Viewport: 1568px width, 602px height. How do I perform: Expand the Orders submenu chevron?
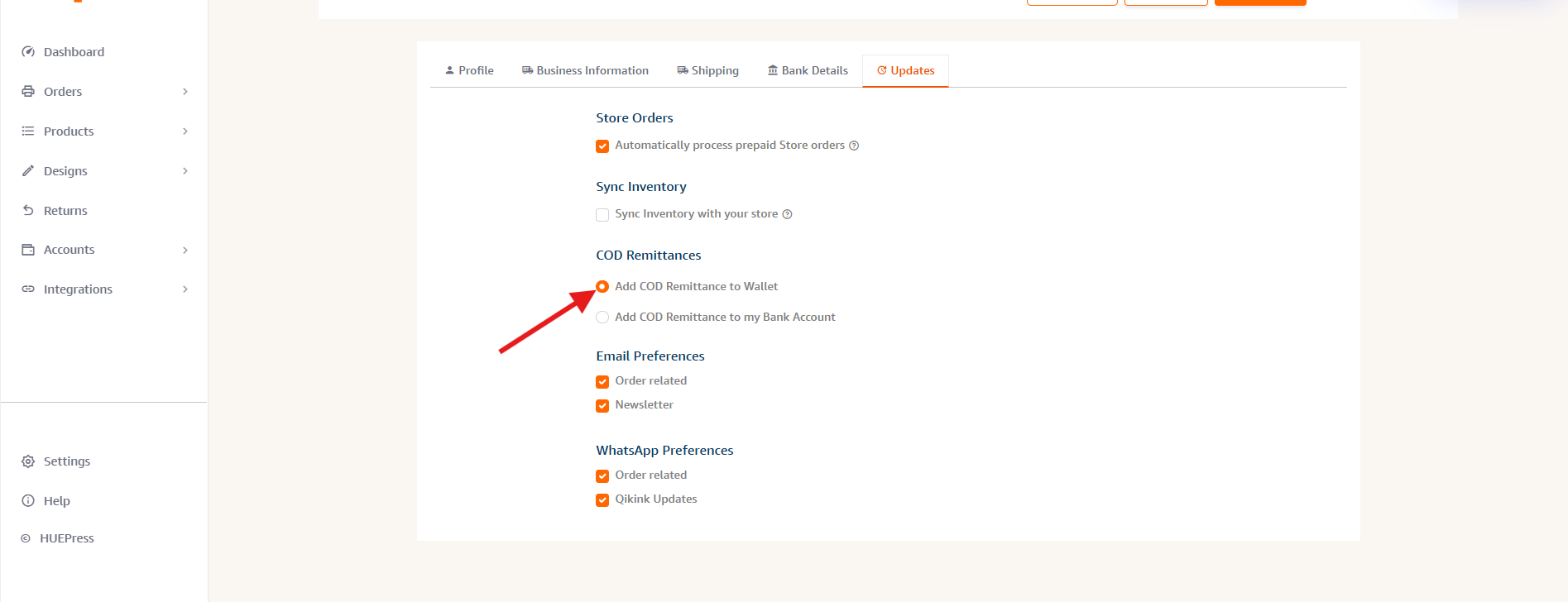[x=185, y=92]
